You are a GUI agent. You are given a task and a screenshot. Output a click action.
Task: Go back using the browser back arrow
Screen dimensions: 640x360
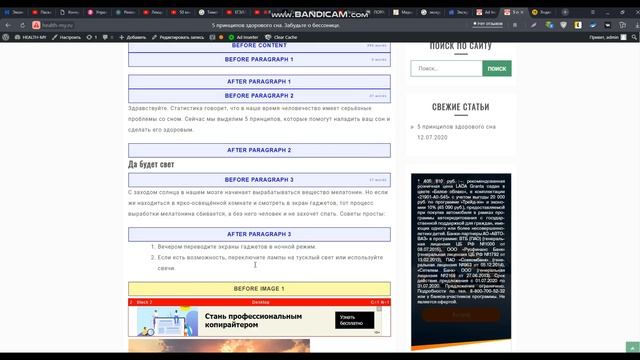pyautogui.click(x=8, y=25)
